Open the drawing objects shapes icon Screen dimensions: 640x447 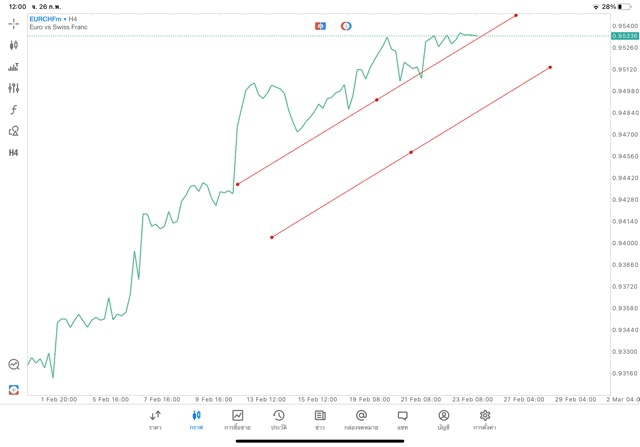(13, 131)
